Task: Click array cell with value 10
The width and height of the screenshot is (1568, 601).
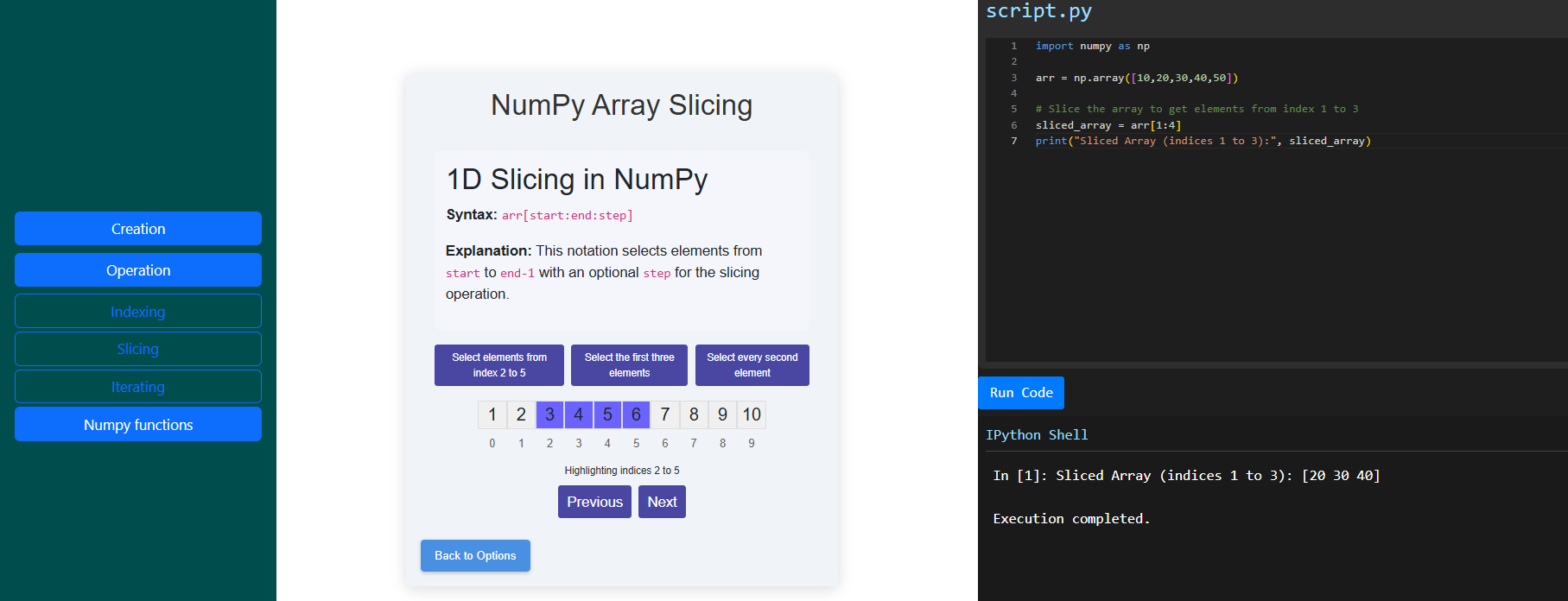Action: pos(752,414)
